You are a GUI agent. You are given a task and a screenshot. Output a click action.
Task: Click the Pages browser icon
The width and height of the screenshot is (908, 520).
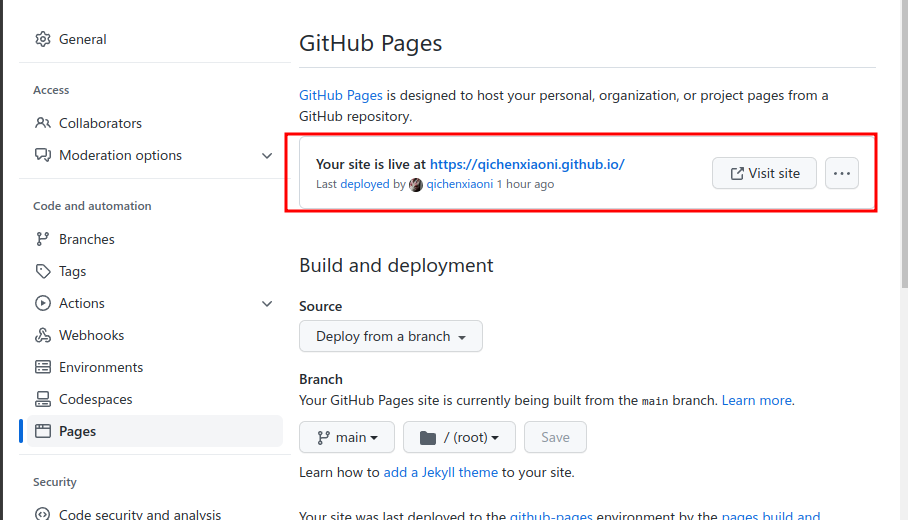tap(42, 431)
